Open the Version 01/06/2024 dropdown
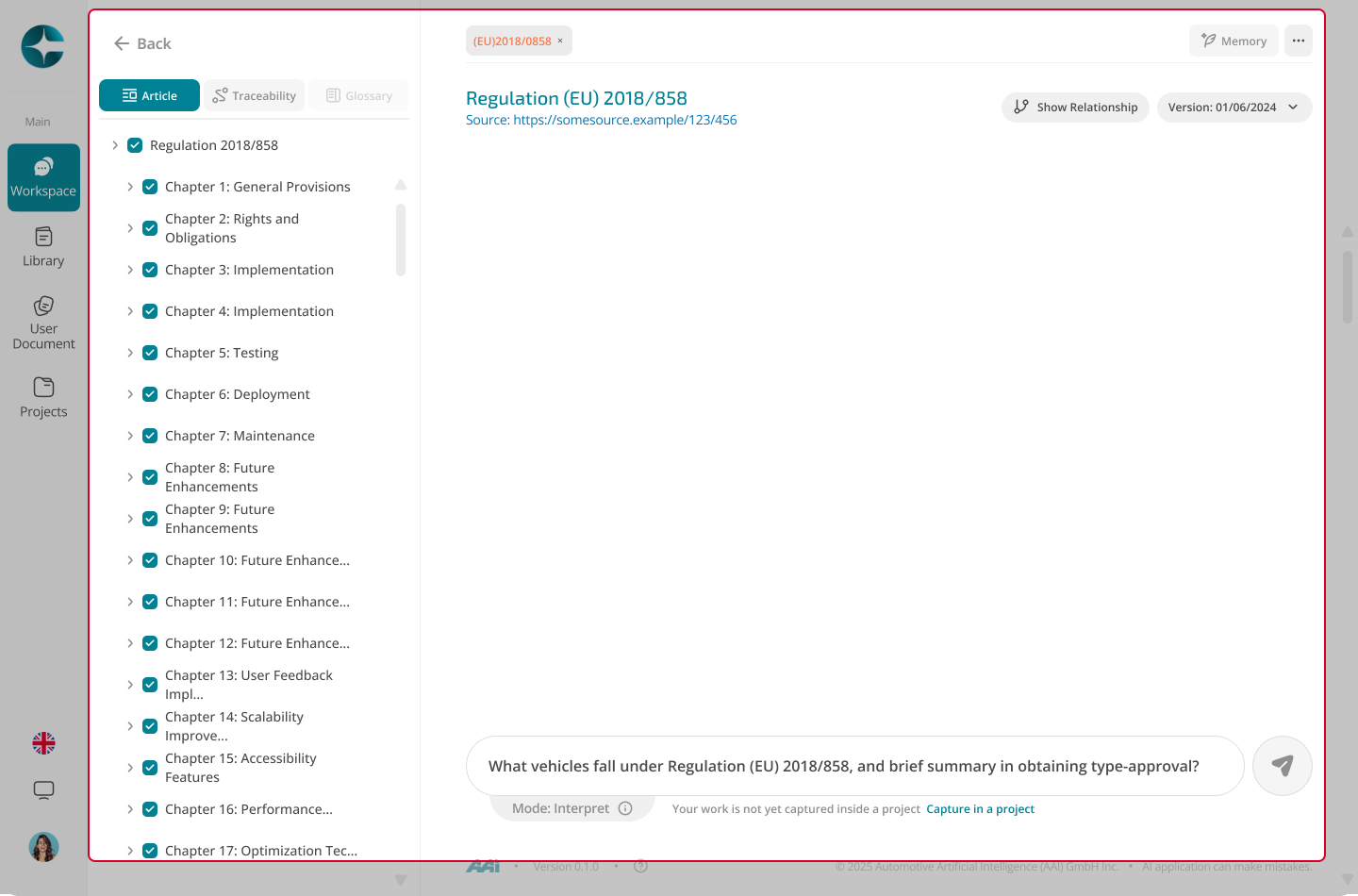This screenshot has height=896, width=1358. click(1234, 107)
